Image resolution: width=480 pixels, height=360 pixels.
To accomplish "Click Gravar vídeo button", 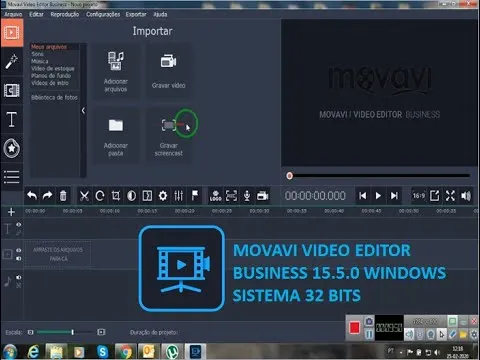I will [169, 71].
